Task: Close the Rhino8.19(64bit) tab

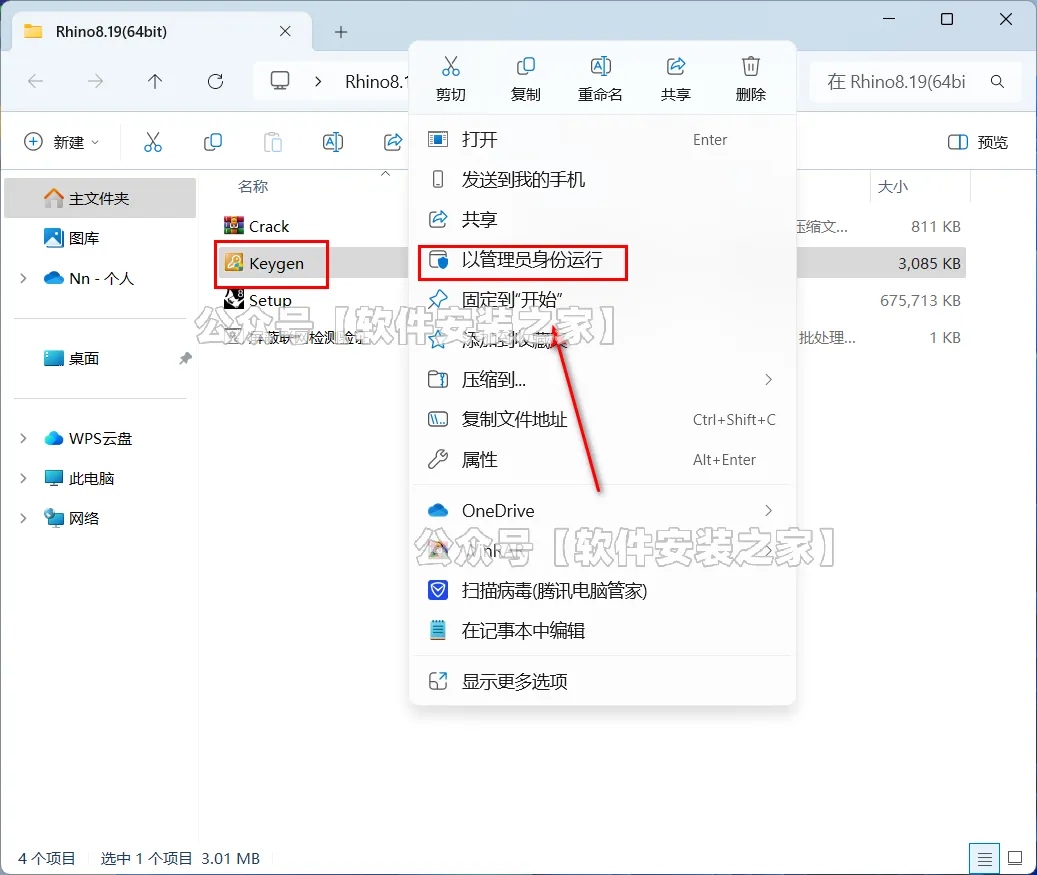Action: click(x=285, y=31)
